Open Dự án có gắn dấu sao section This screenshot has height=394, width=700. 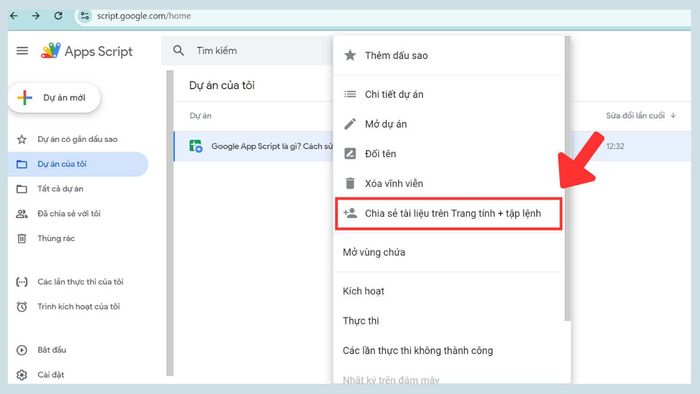tap(78, 139)
